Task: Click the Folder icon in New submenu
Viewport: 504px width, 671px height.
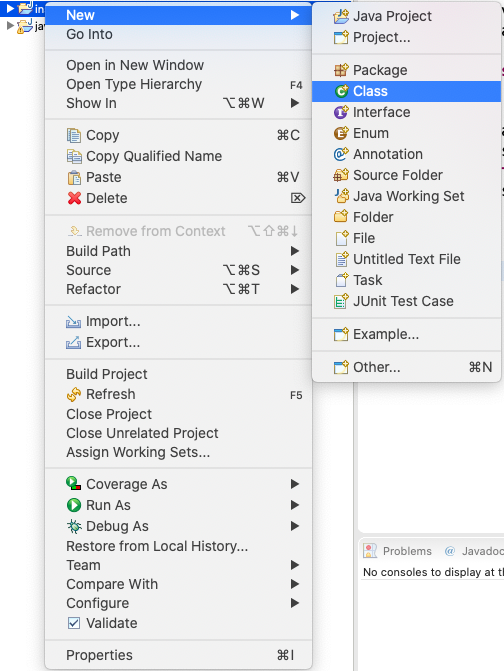Action: [341, 217]
